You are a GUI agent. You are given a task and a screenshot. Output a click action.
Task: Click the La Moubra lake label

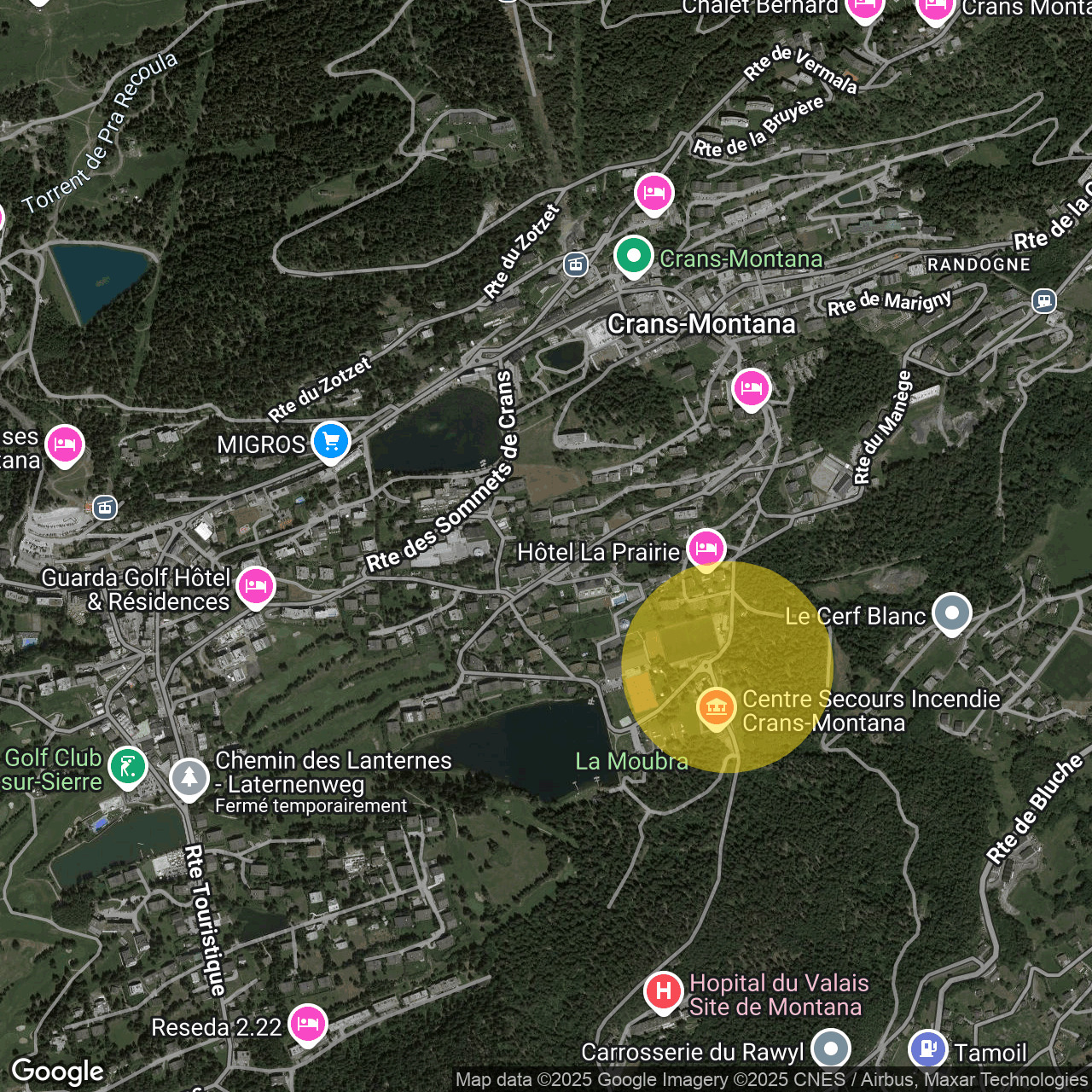tap(631, 761)
